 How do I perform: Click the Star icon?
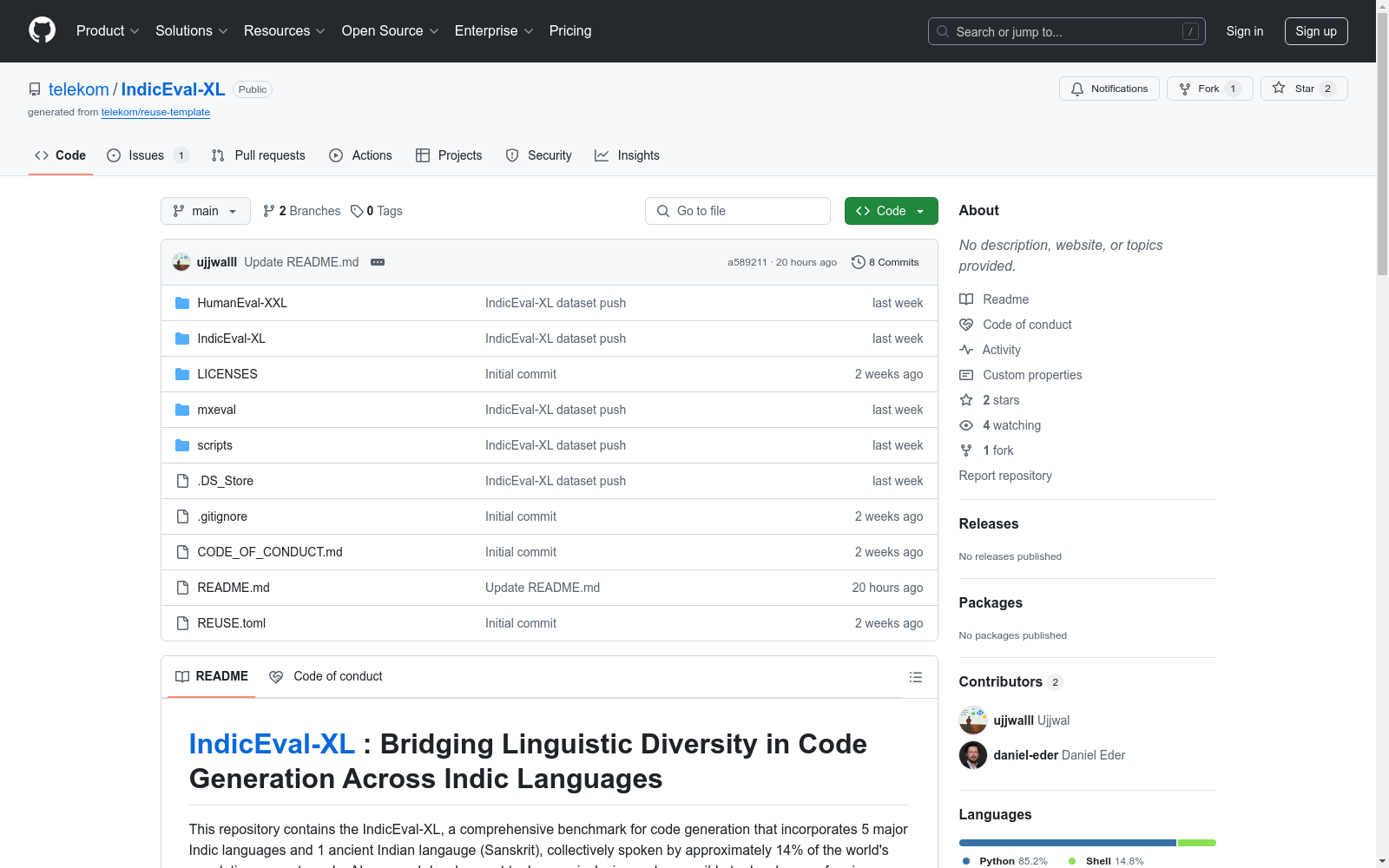click(1279, 88)
